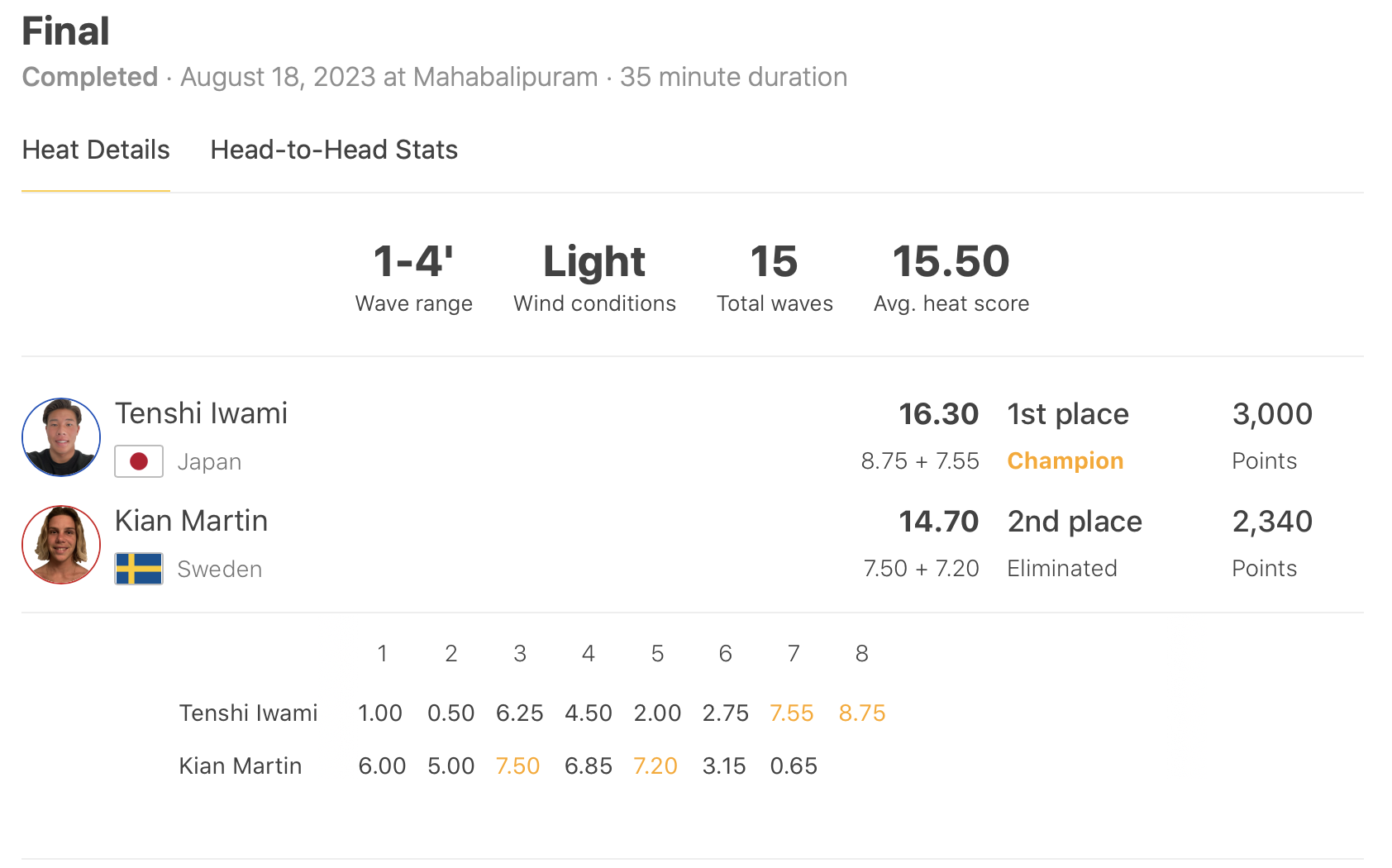Click the 15.50 average heat score
Viewport: 1392px width, 868px height.
(951, 261)
